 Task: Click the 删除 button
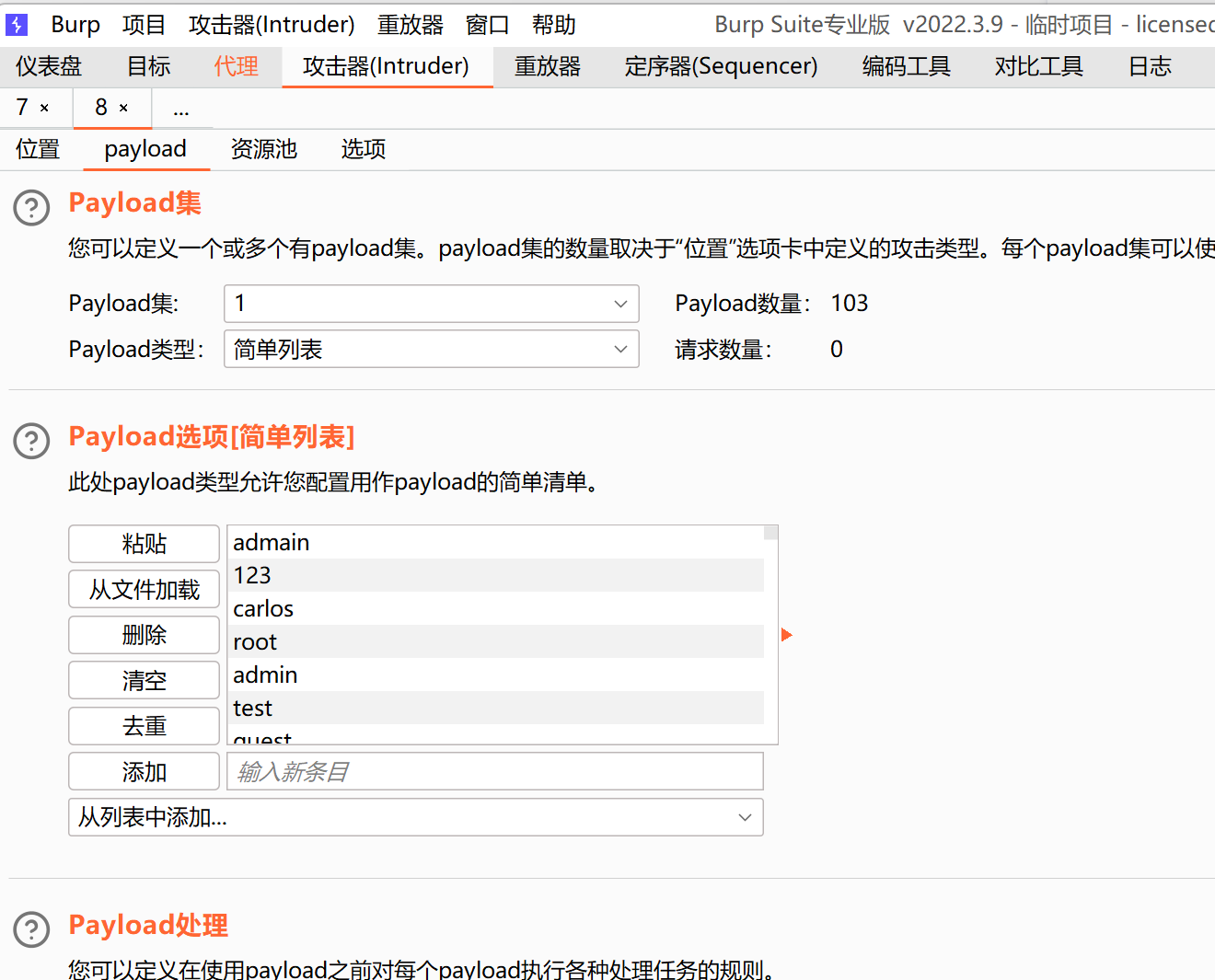point(144,635)
